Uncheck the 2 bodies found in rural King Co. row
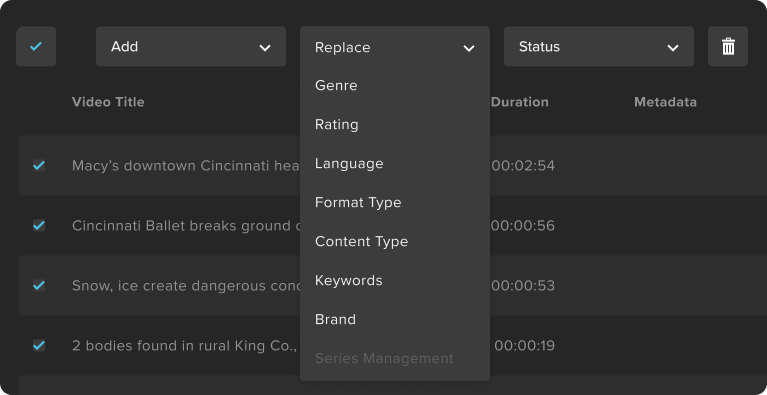 (x=39, y=346)
